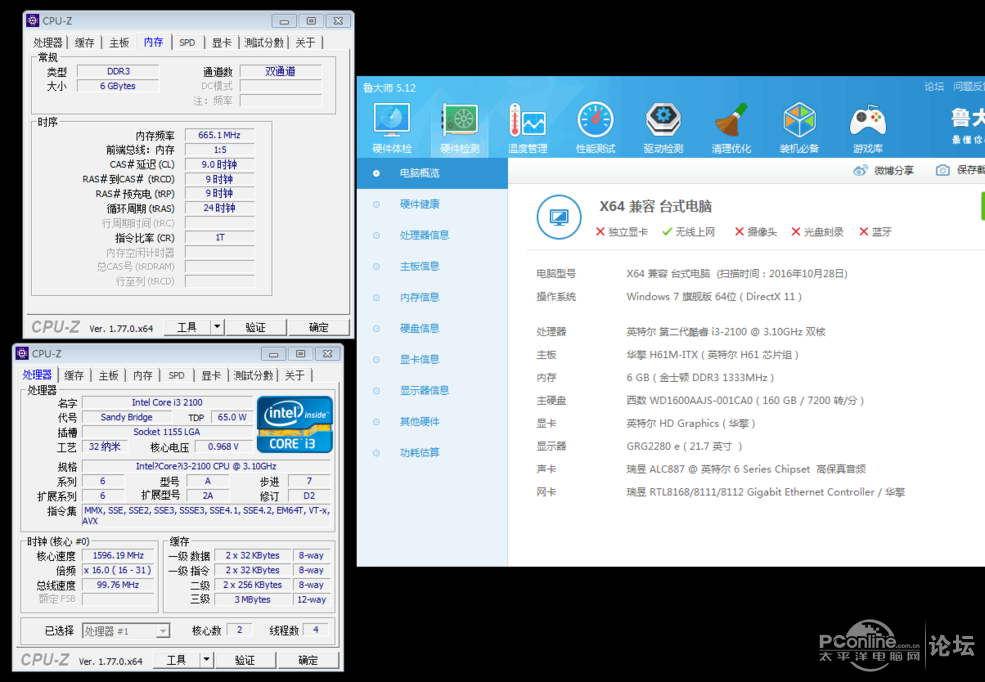This screenshot has height=682, width=985.
Task: Switch to SPD tab in memory window
Action: (x=187, y=43)
